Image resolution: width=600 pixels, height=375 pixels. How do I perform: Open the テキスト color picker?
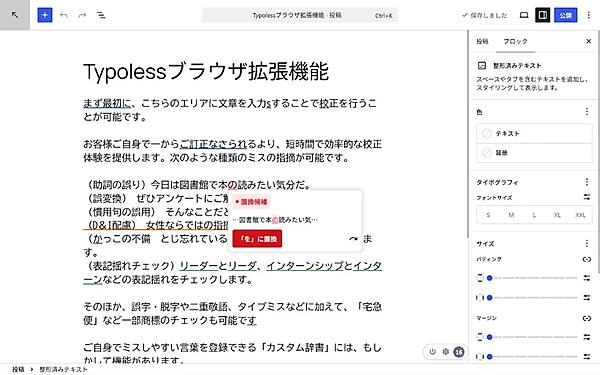click(534, 134)
